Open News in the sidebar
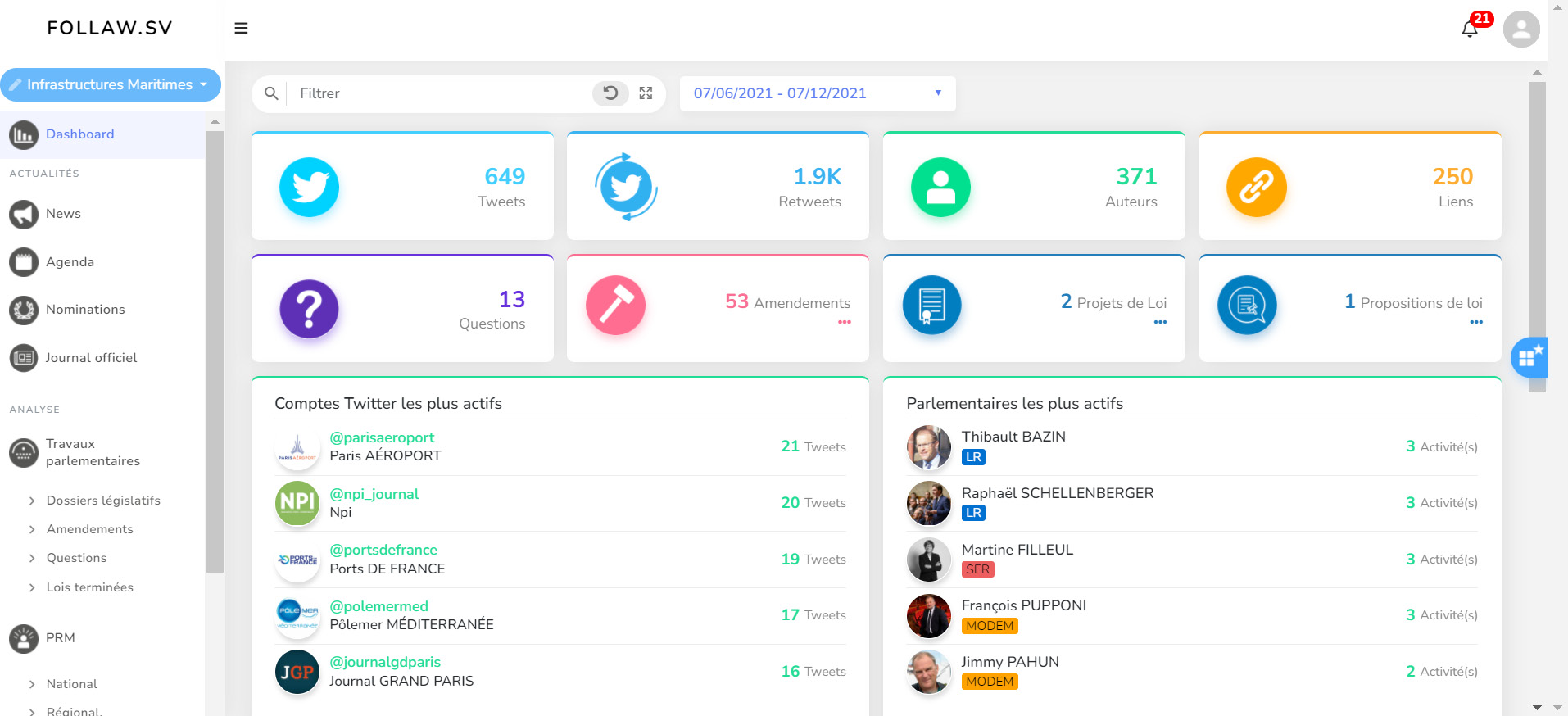This screenshot has width=1568, height=716. [63, 214]
